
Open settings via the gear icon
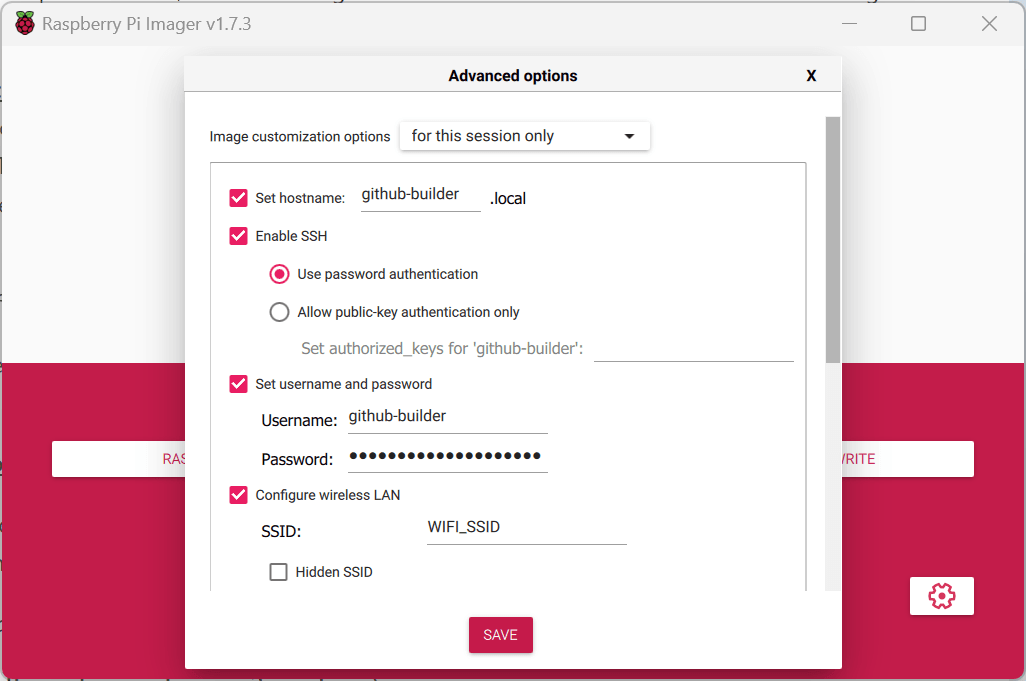click(940, 595)
